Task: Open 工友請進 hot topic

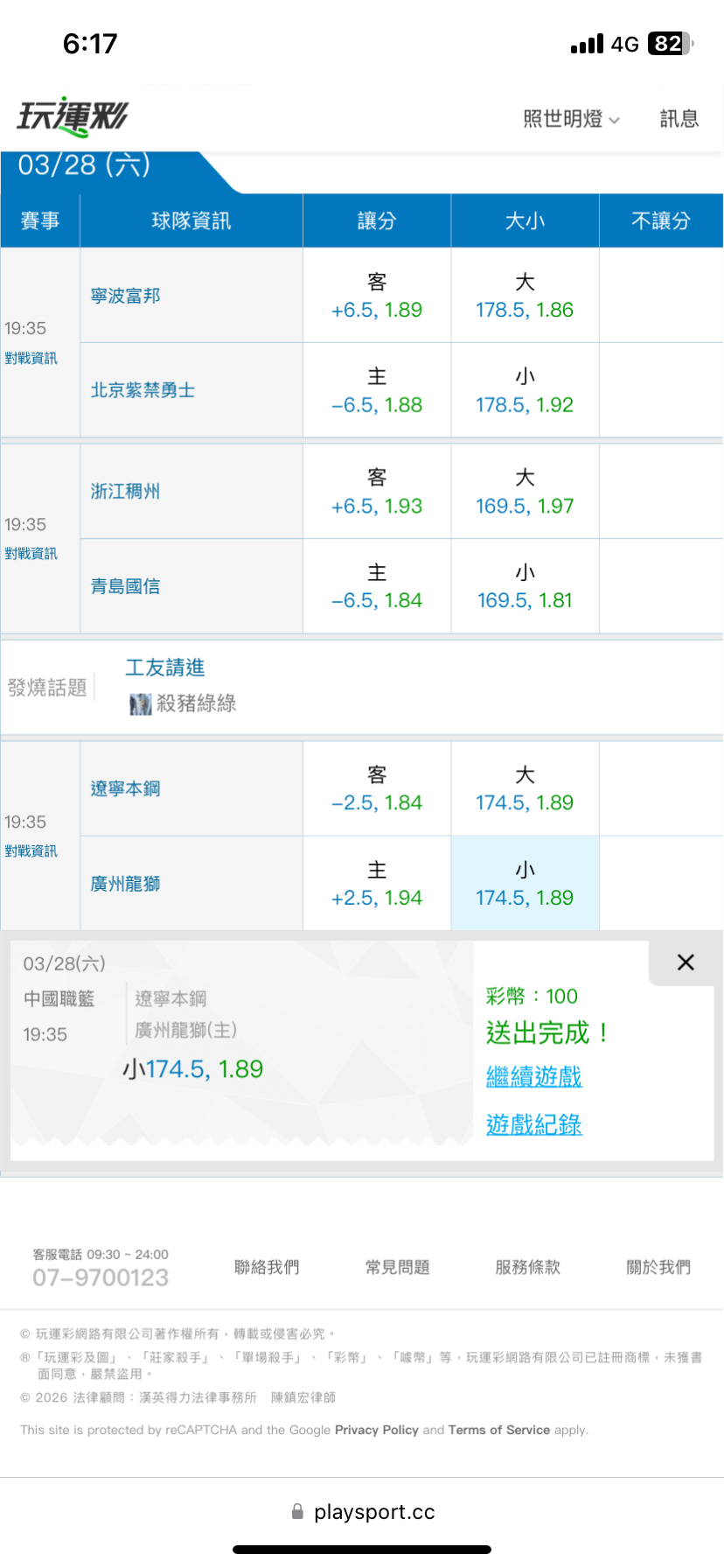Action: 165,668
